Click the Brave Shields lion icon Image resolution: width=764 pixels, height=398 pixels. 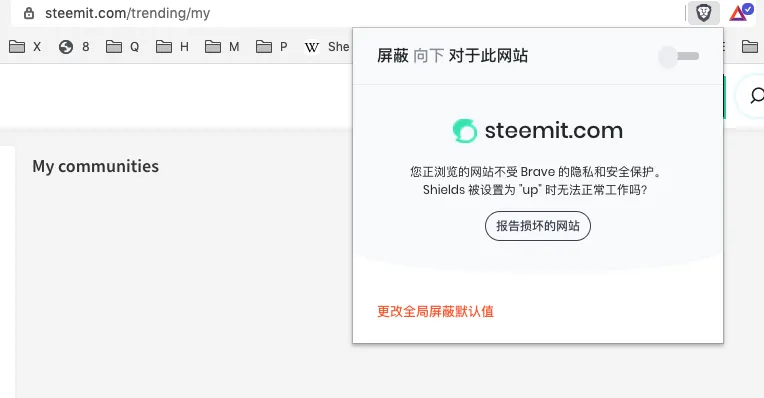(x=703, y=13)
